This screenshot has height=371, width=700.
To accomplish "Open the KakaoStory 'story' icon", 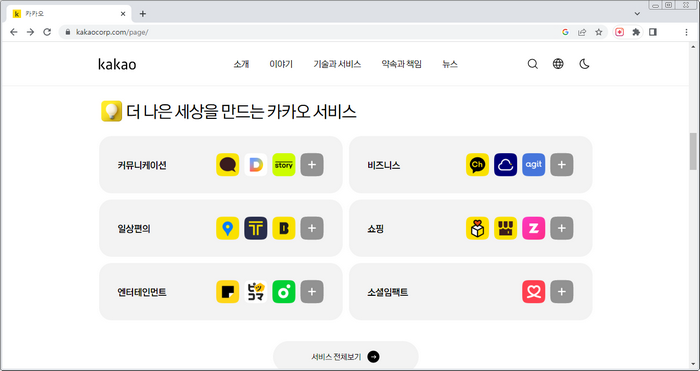I will click(x=284, y=165).
